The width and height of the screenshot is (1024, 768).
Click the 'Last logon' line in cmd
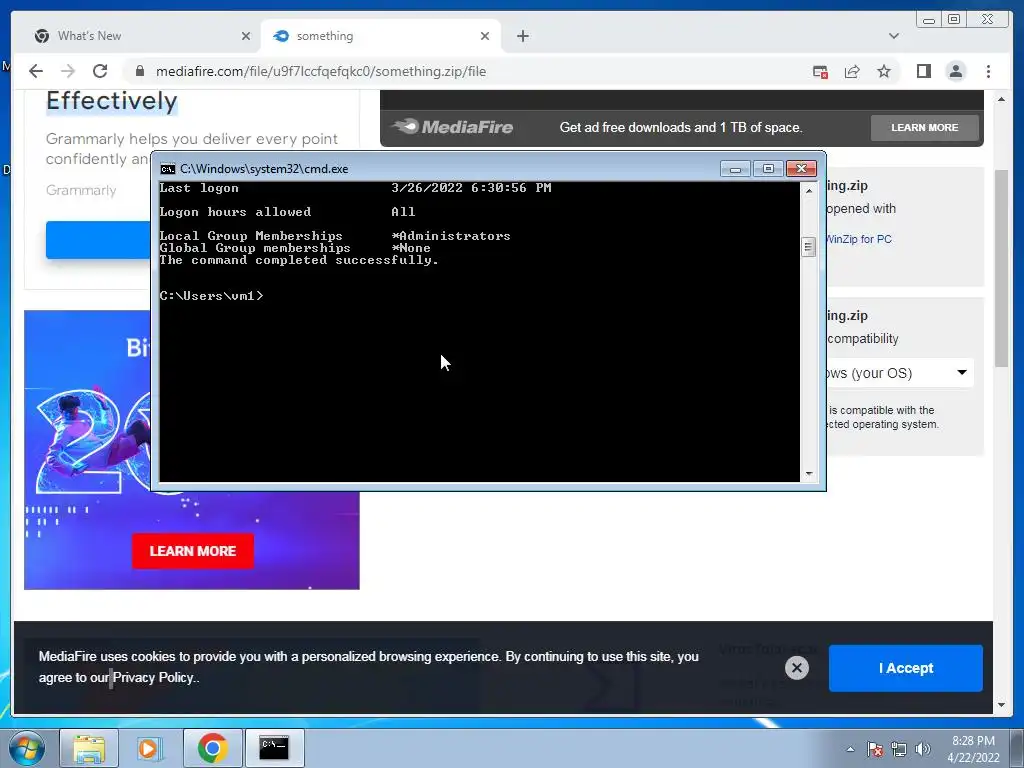pyautogui.click(x=355, y=188)
